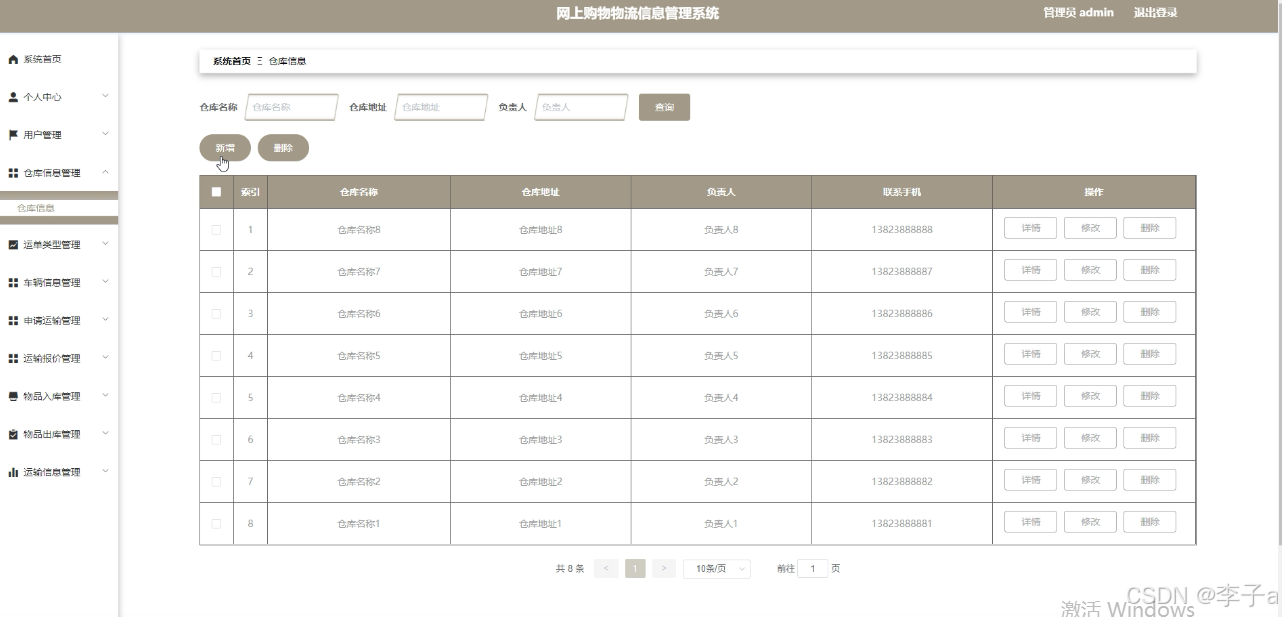Click the 系统首页 home icon in sidebar
The height and width of the screenshot is (617, 1282).
[12, 59]
